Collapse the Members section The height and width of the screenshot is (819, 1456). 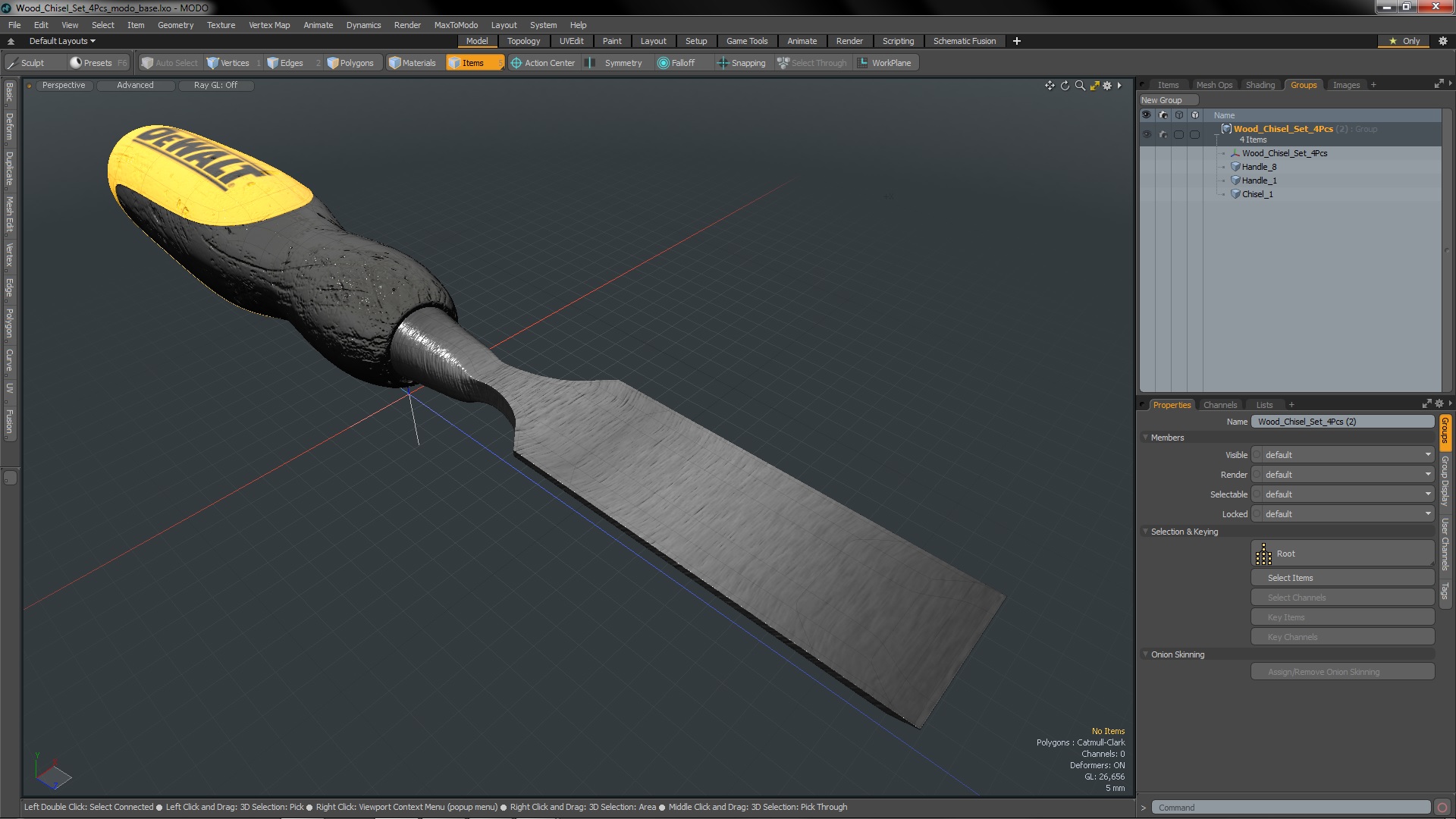[1146, 438]
